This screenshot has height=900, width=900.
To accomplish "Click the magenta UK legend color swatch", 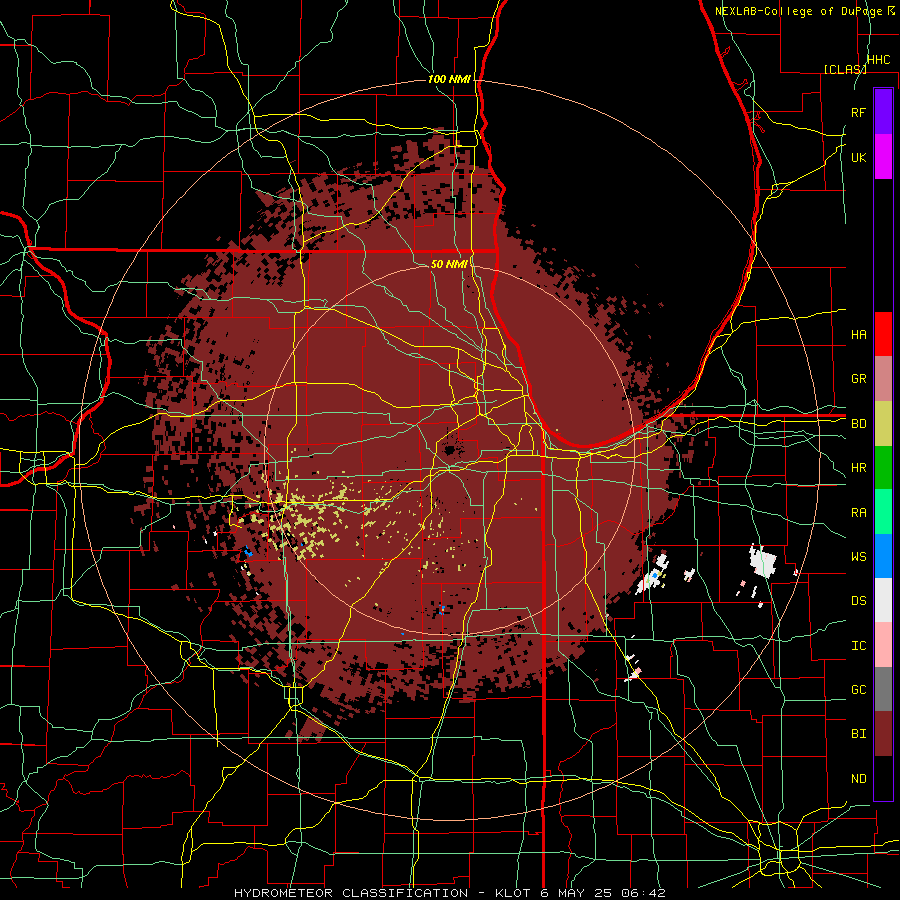I will point(883,156).
